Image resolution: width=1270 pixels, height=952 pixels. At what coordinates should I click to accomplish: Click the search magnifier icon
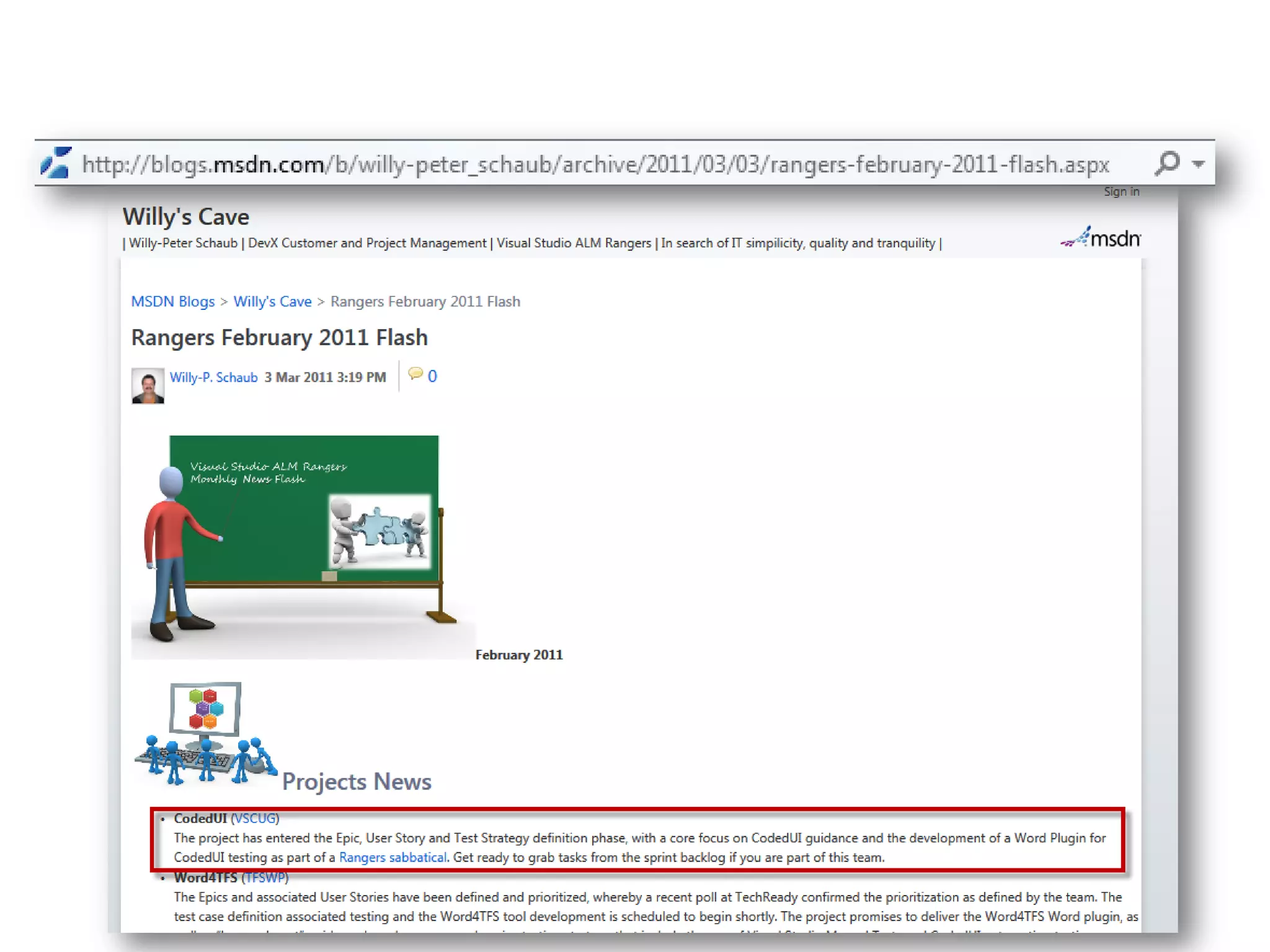coord(1167,164)
